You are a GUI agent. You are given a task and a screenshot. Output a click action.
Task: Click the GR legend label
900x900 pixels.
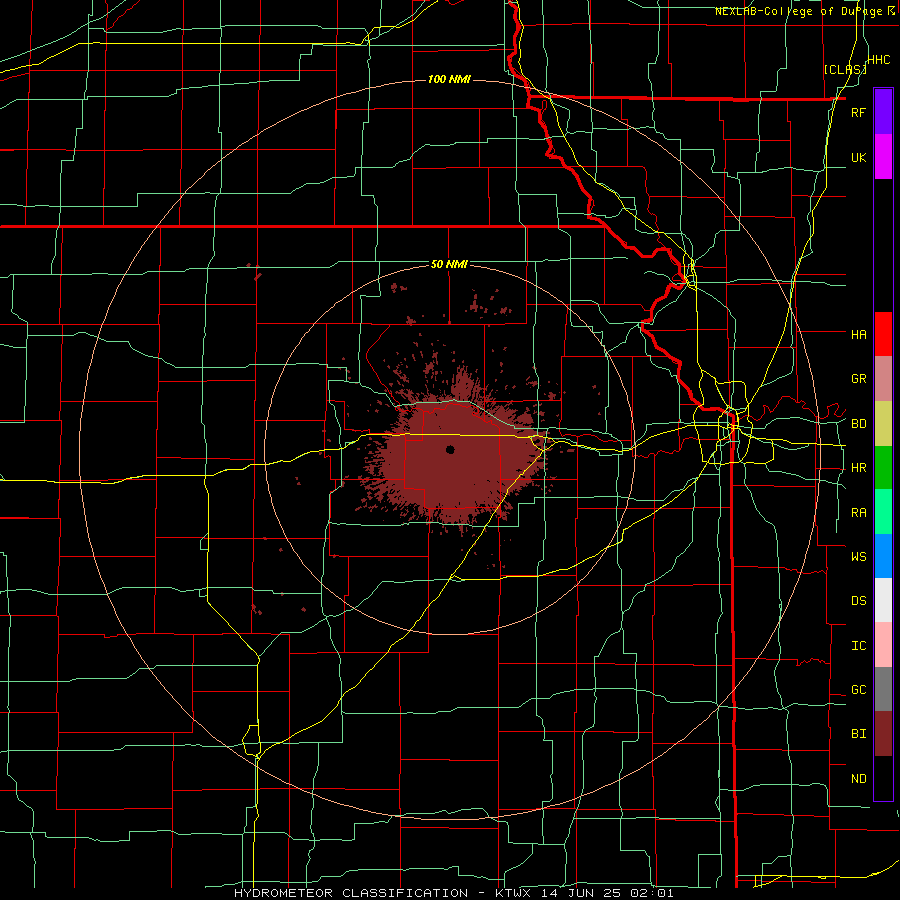tap(858, 379)
